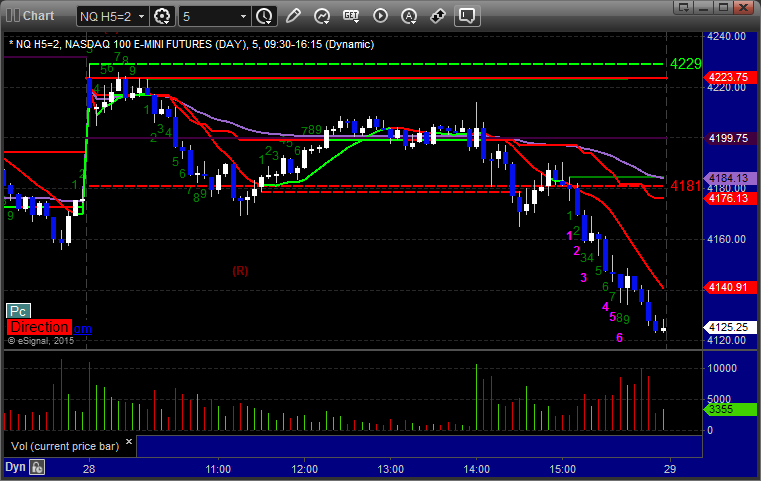Click the window link bars icon beside Chart

coord(13,16)
